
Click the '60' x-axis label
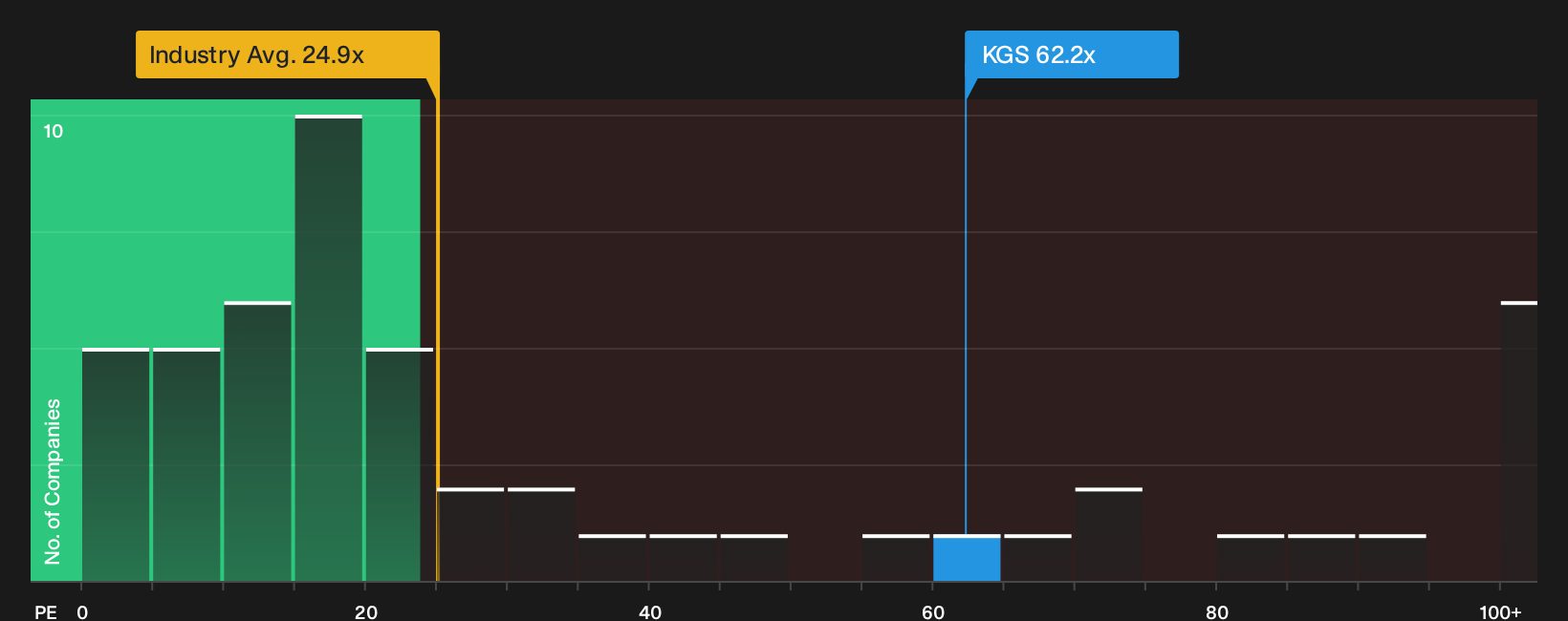(933, 611)
